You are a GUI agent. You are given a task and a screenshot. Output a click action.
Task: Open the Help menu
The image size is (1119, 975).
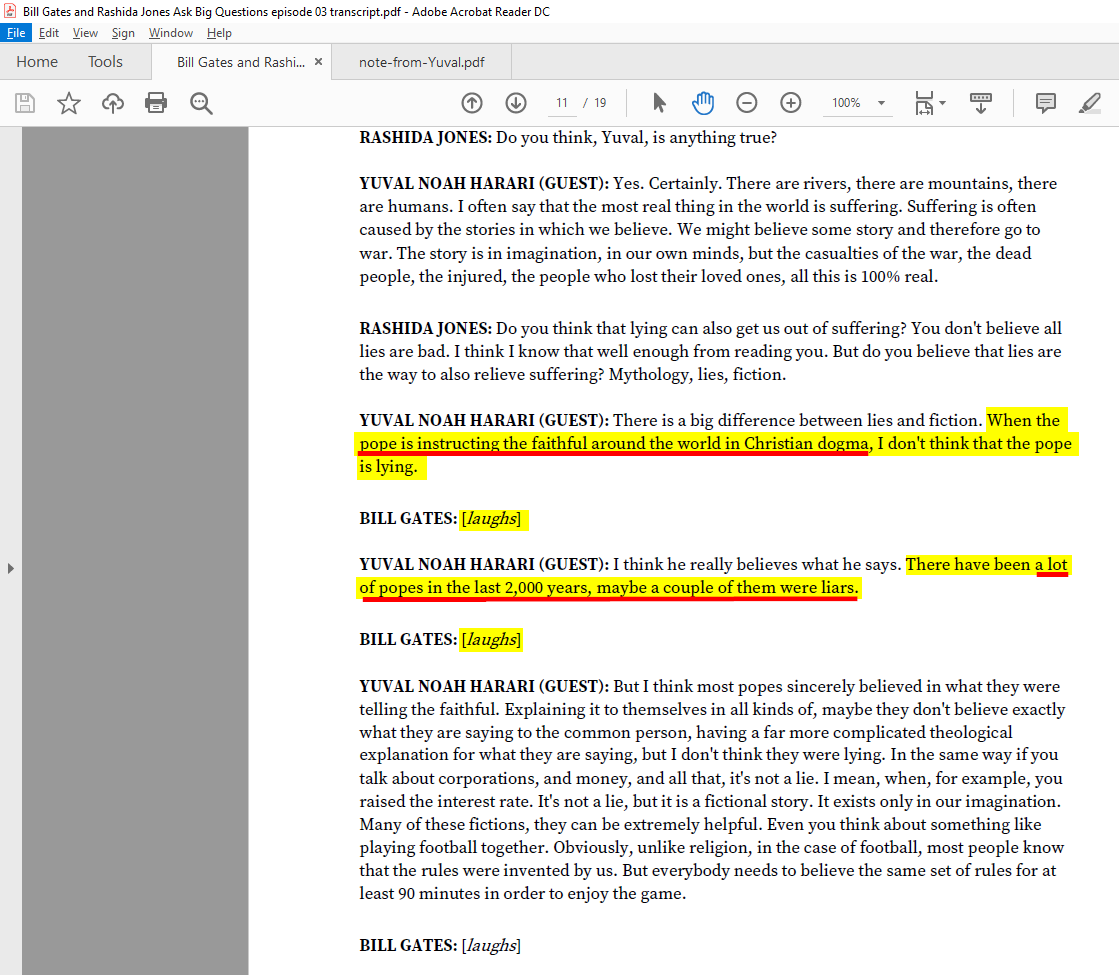tap(219, 33)
